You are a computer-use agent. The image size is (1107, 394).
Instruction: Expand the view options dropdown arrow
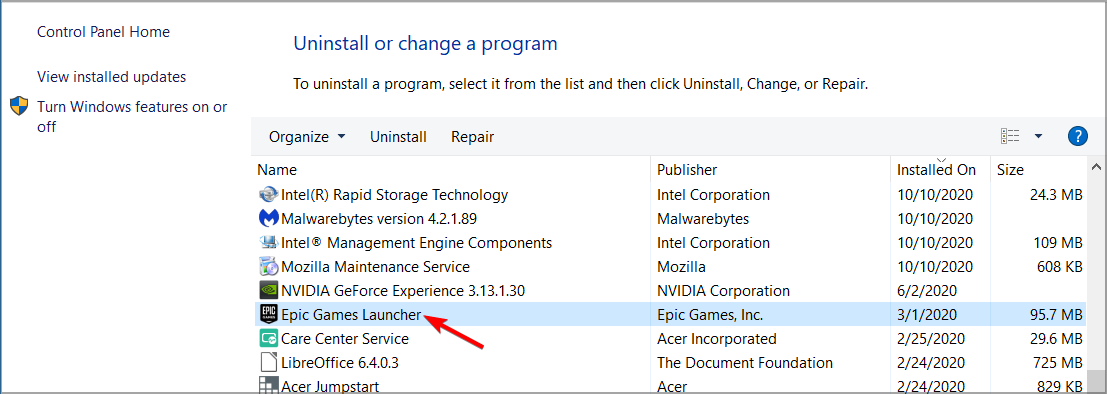click(x=1039, y=136)
